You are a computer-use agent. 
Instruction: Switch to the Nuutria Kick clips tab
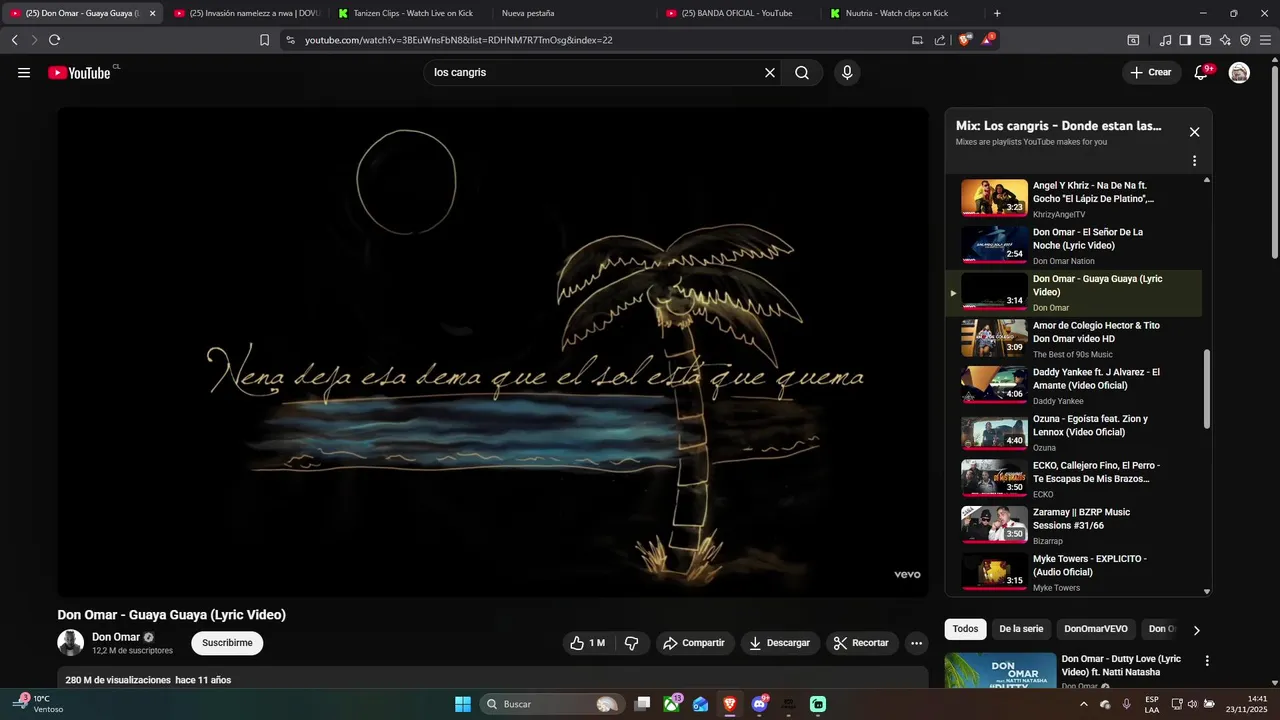(904, 13)
